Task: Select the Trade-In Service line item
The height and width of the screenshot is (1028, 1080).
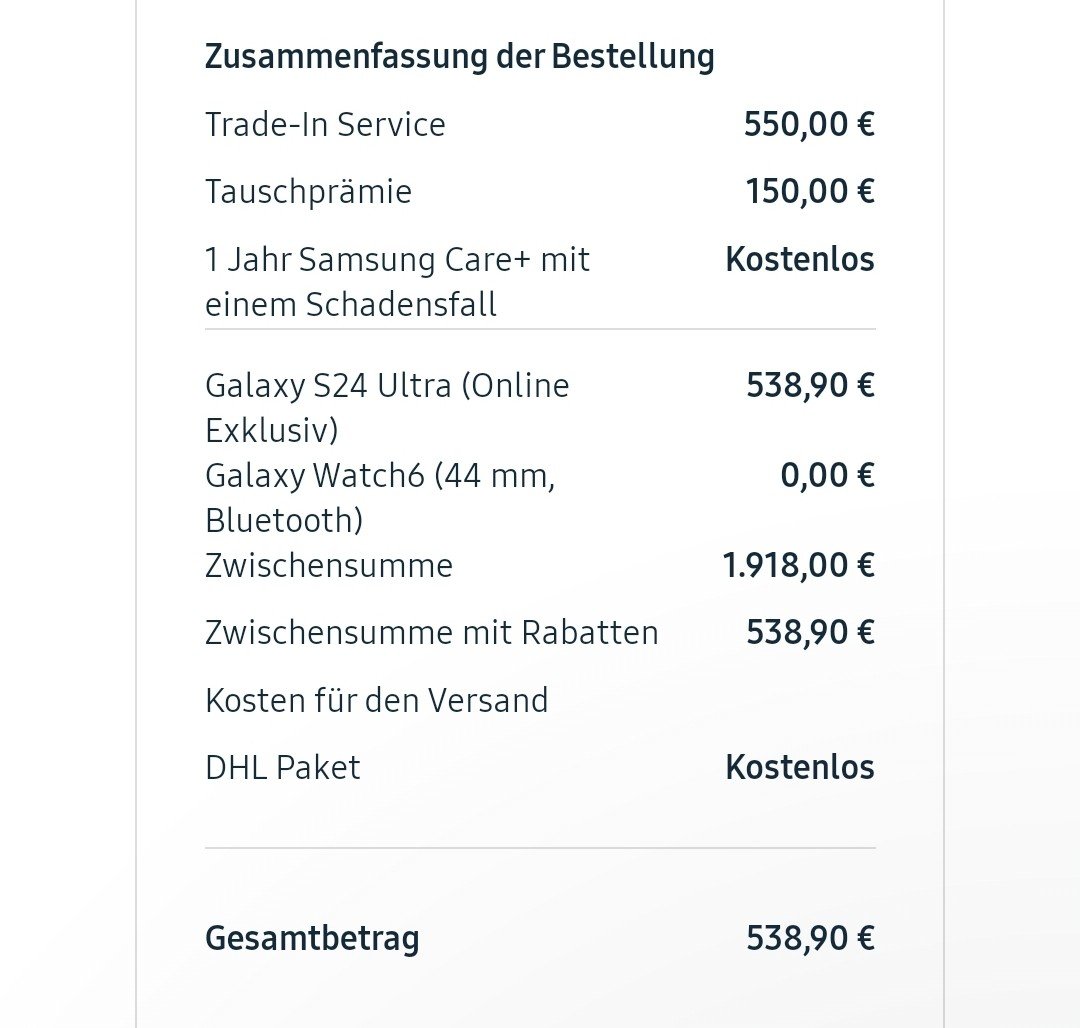Action: pos(325,125)
